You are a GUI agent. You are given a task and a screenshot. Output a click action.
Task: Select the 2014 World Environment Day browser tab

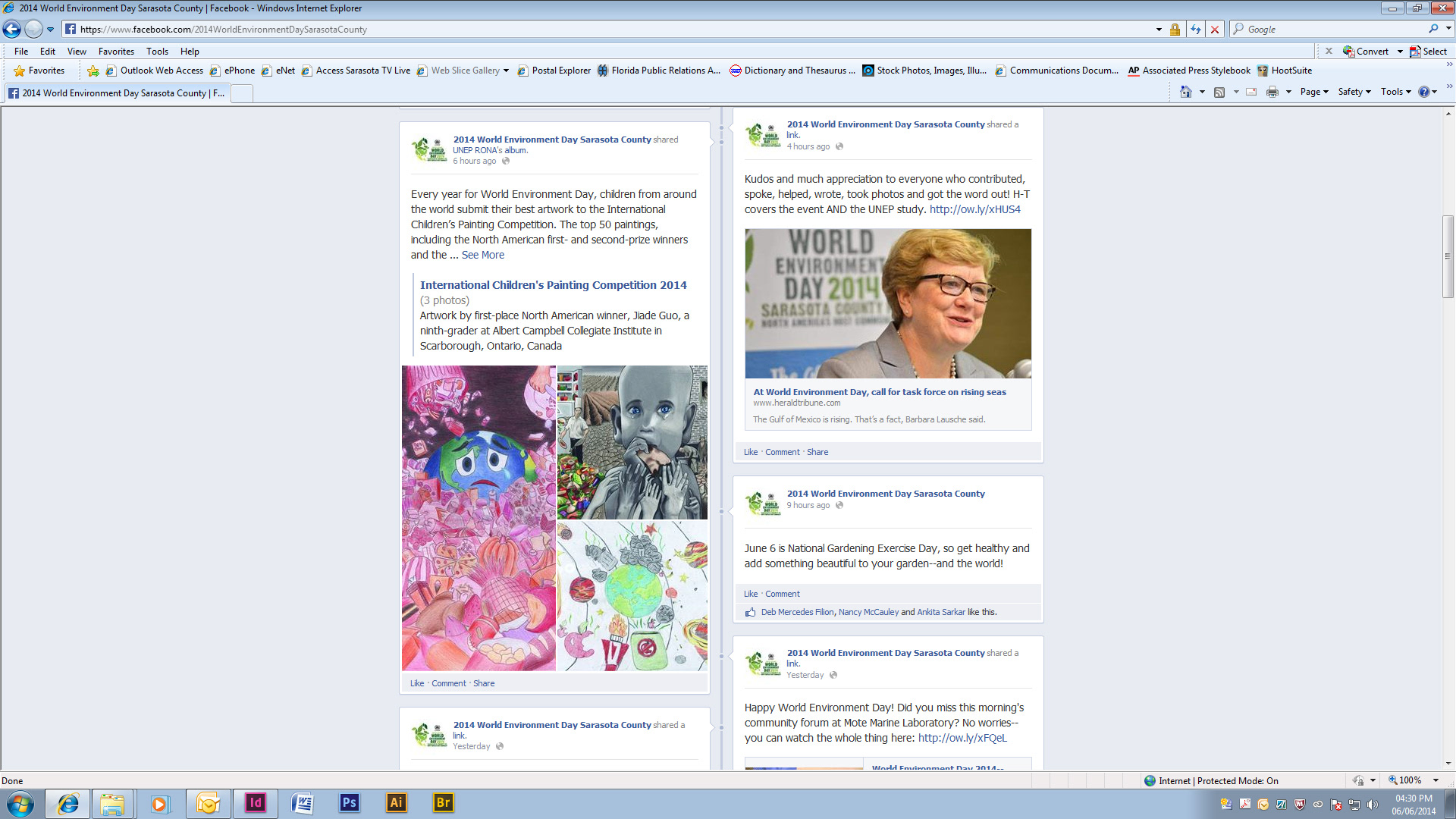click(116, 93)
